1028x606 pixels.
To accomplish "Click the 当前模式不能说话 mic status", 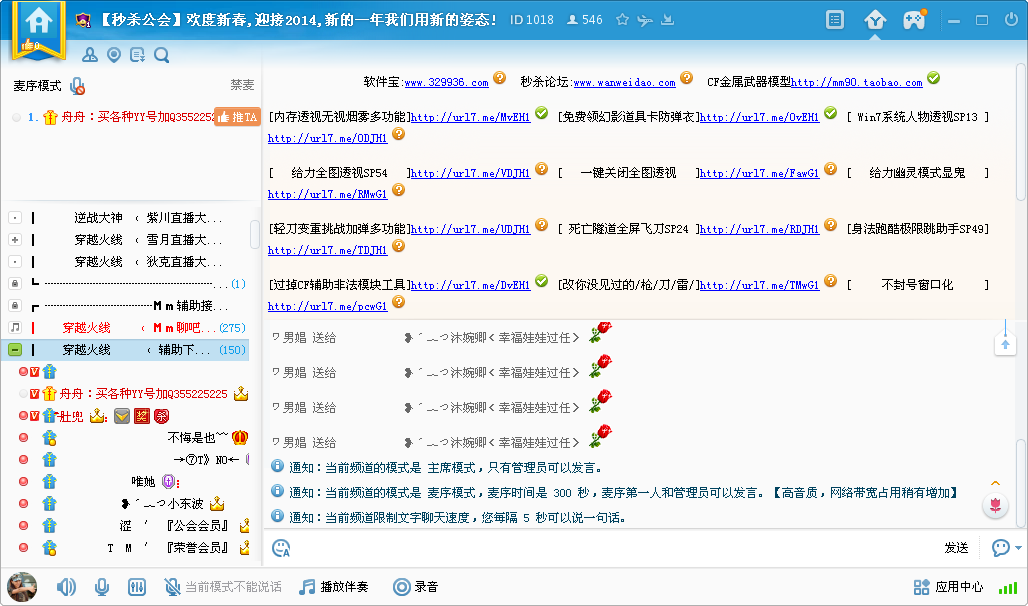I will (x=223, y=586).
